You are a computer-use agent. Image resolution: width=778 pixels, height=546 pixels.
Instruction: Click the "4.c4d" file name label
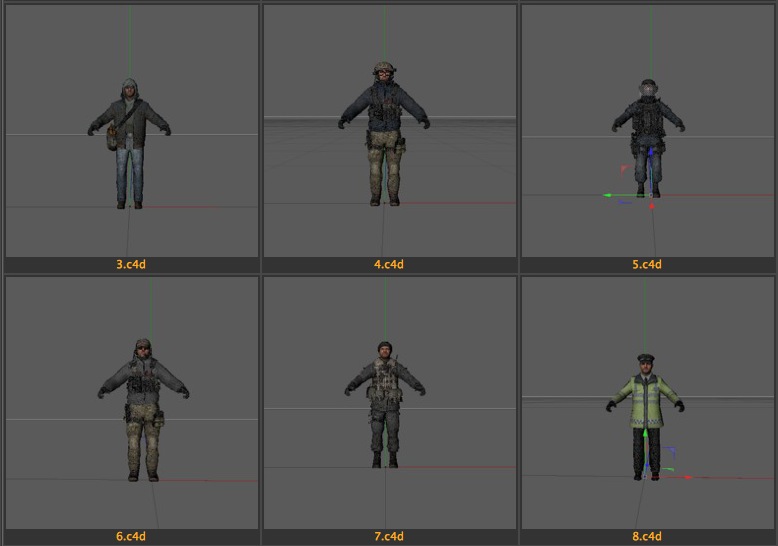389,265
